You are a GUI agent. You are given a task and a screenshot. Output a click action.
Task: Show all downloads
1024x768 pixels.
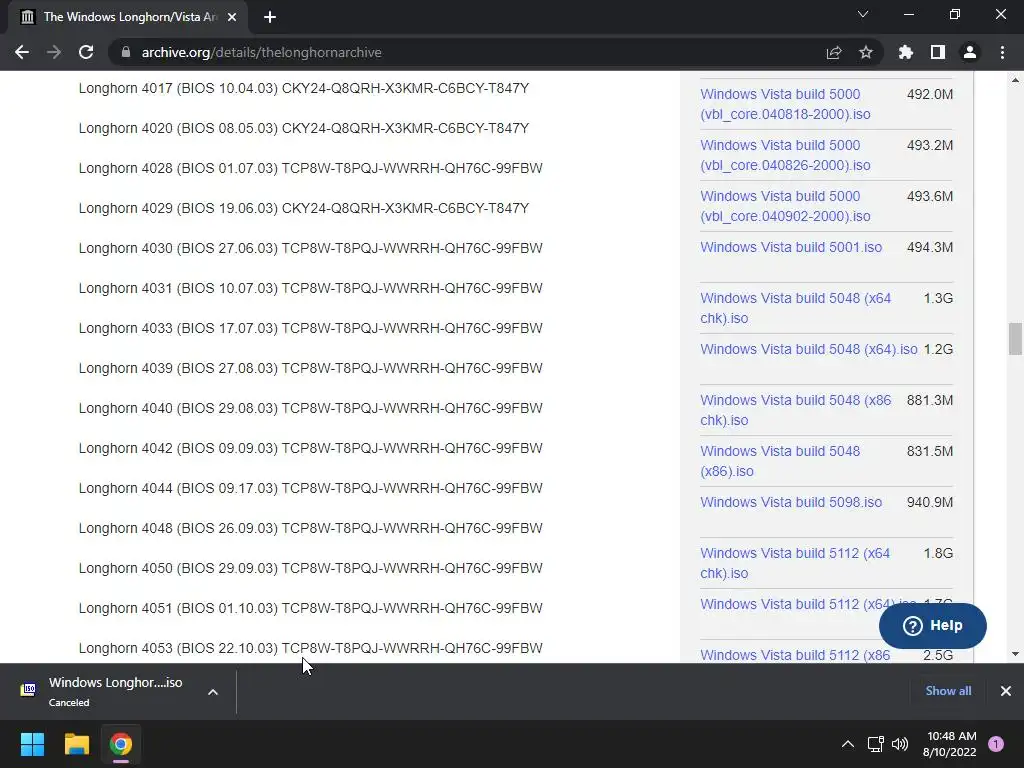pyautogui.click(x=948, y=691)
